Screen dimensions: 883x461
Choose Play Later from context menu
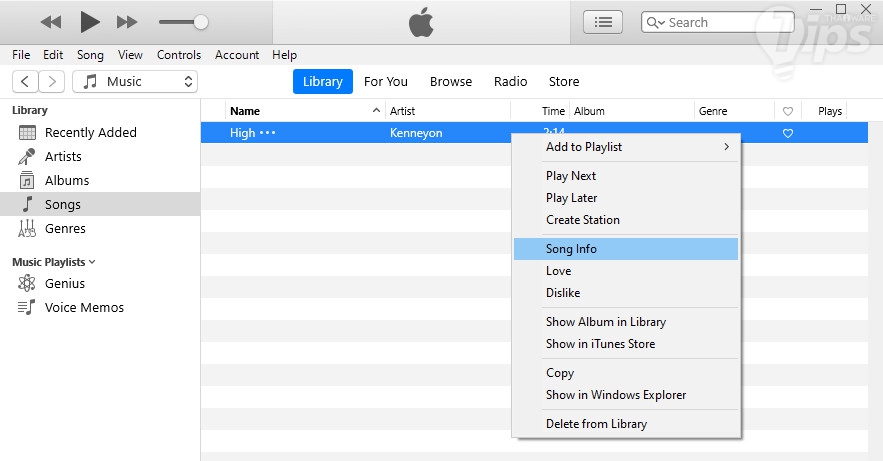(626, 198)
